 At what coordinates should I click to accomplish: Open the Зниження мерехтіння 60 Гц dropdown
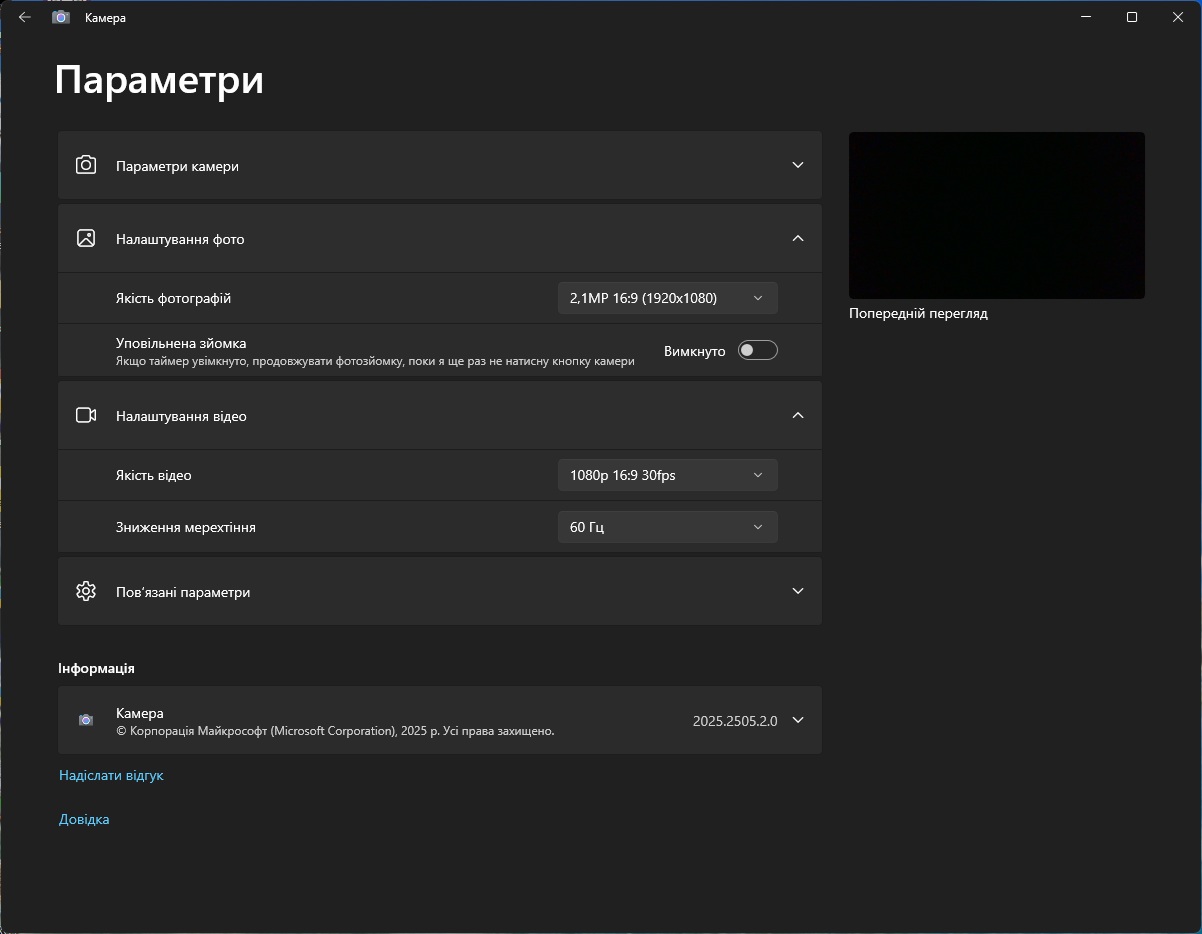point(667,527)
